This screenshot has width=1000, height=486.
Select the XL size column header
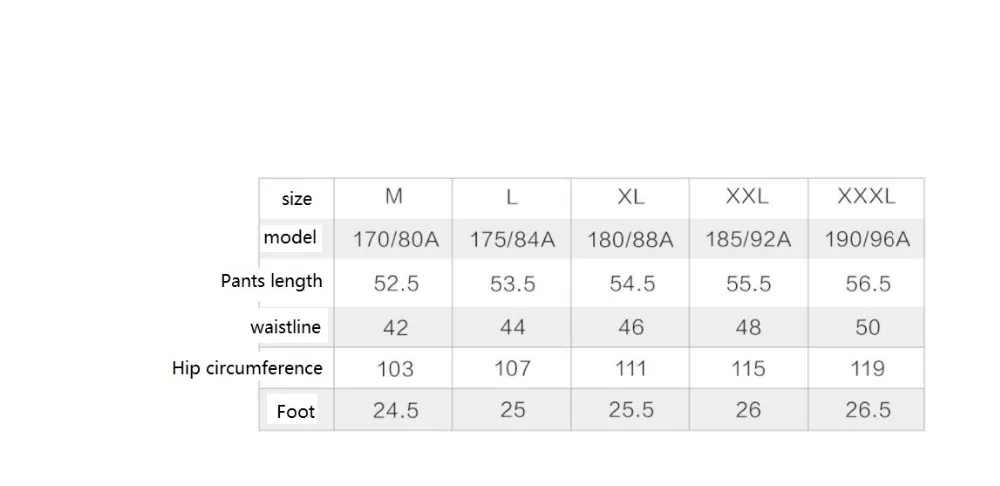[x=631, y=196]
